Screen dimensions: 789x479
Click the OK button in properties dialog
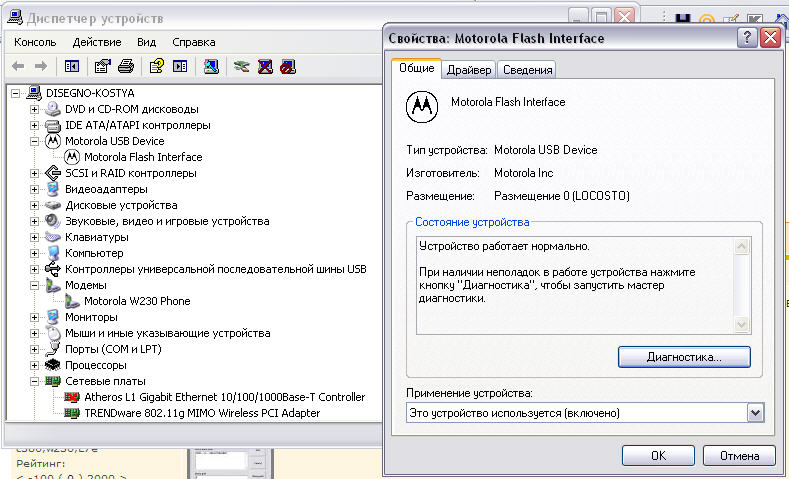(x=658, y=455)
